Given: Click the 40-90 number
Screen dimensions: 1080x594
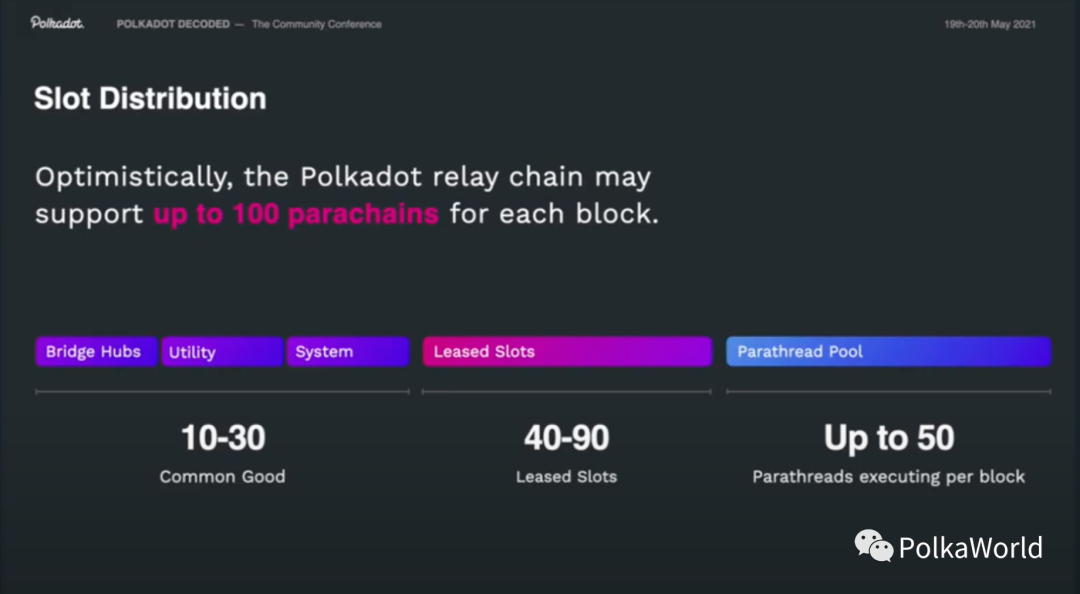Looking at the screenshot, I should tap(566, 438).
